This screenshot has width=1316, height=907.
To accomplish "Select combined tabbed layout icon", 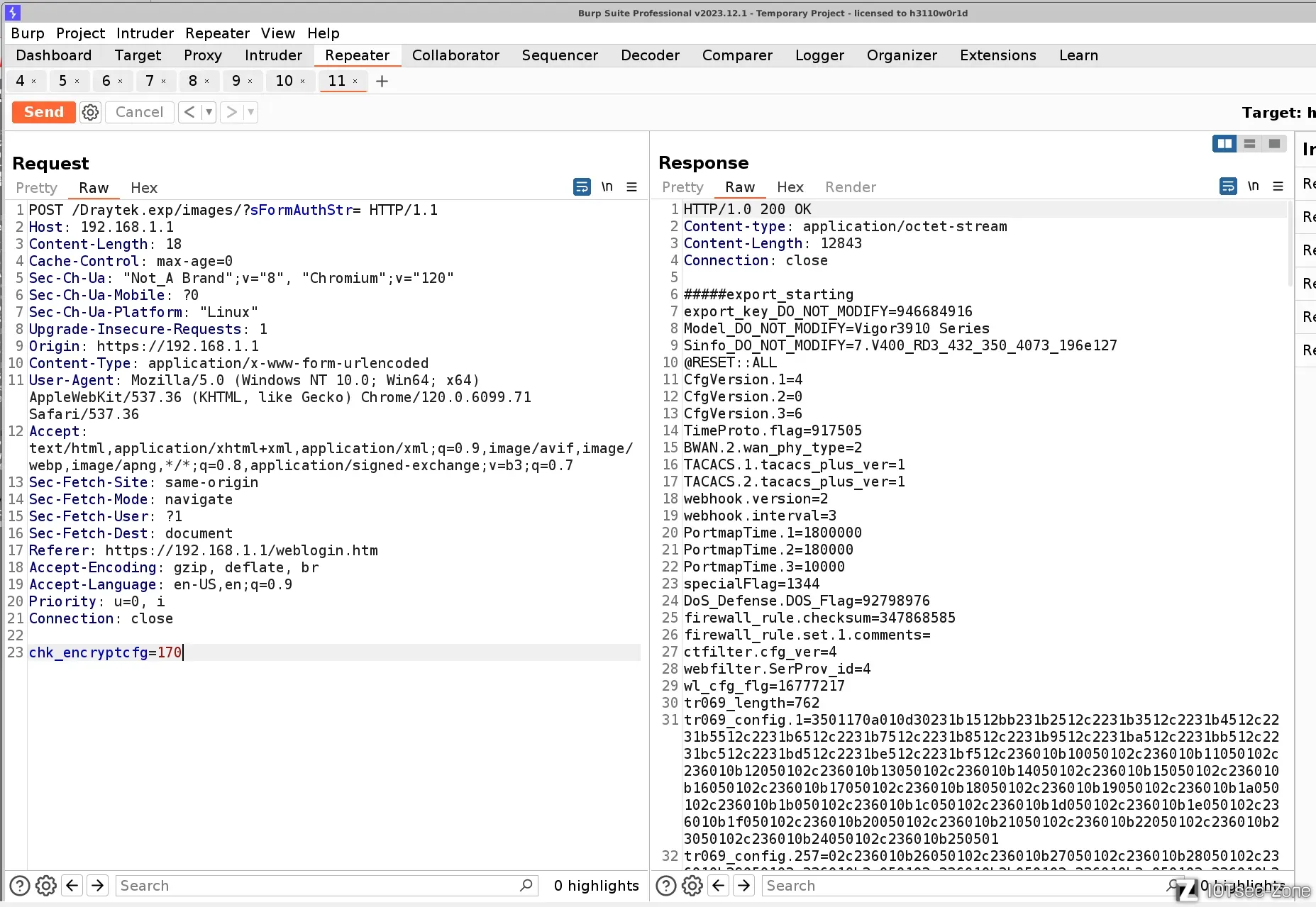I will point(1274,144).
